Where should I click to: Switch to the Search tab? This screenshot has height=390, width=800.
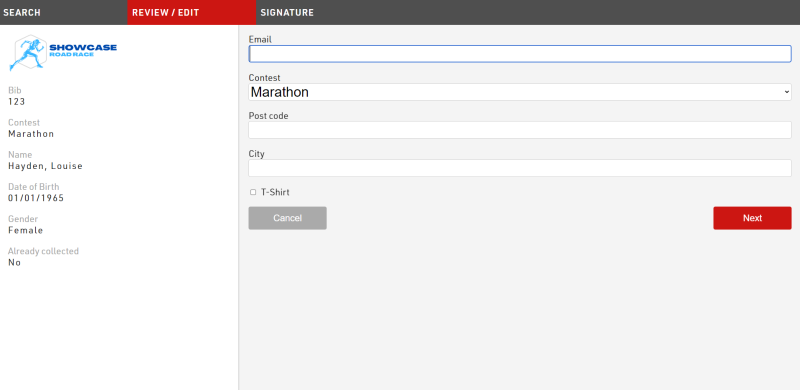63,12
